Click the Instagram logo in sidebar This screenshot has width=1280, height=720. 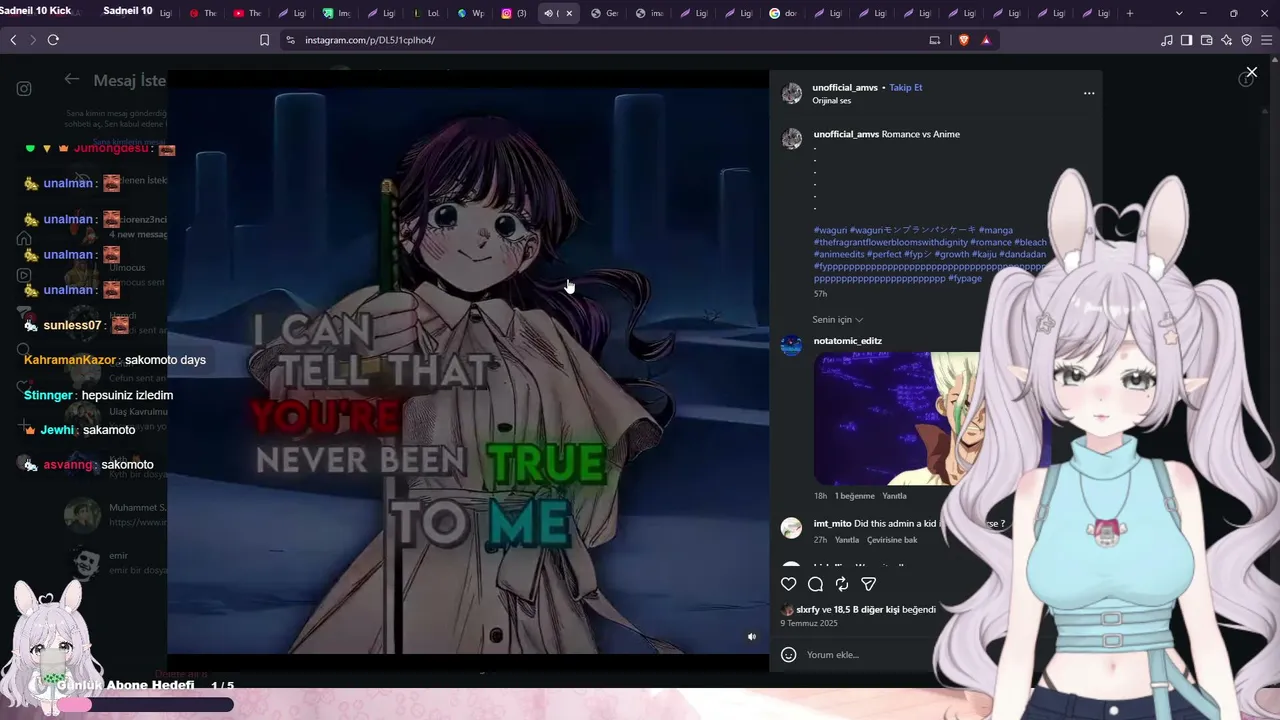coord(24,89)
